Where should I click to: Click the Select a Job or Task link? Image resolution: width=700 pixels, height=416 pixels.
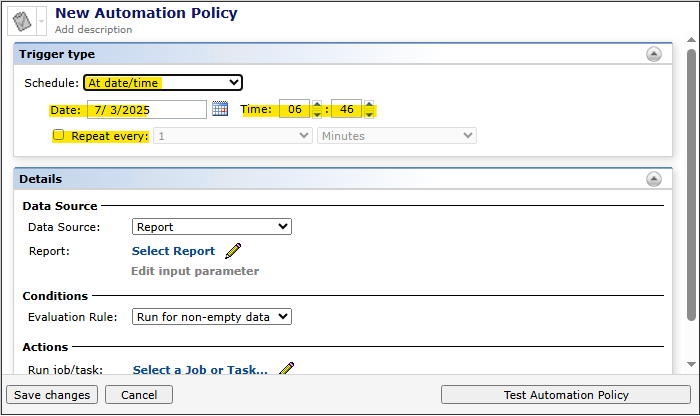tap(200, 370)
